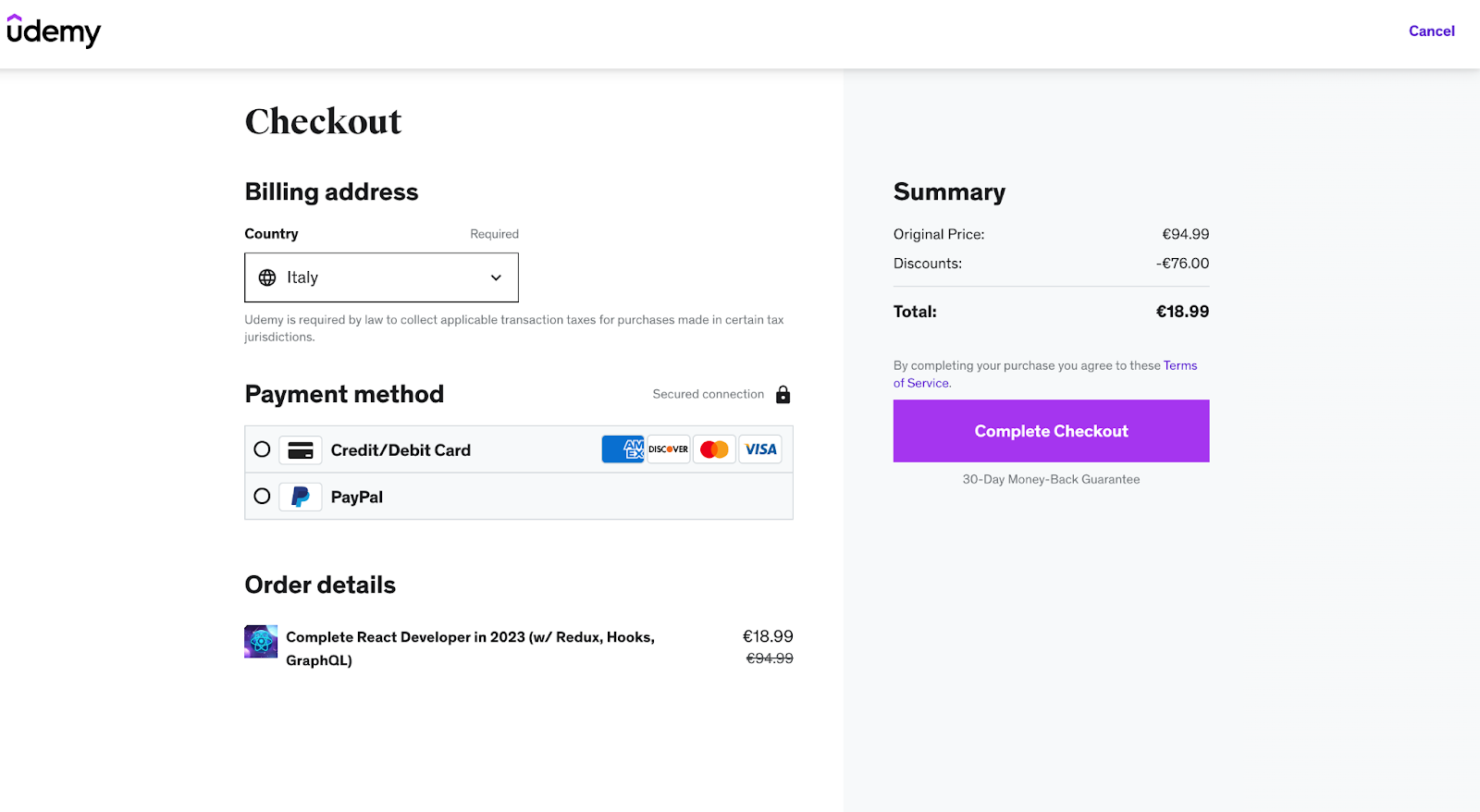Click the Udemy logo
The image size is (1480, 812).
point(54,31)
